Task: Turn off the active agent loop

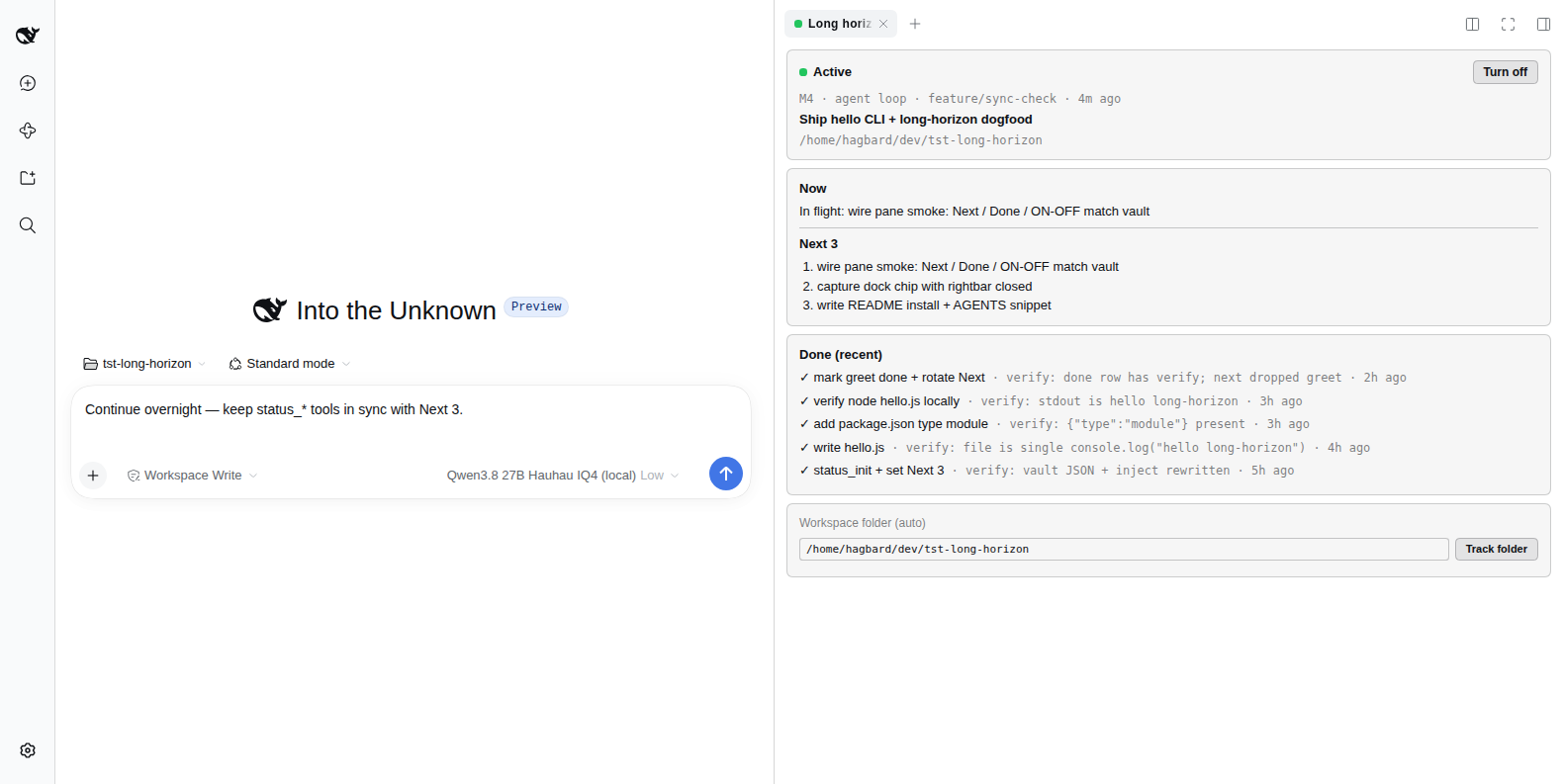Action: (x=1505, y=72)
